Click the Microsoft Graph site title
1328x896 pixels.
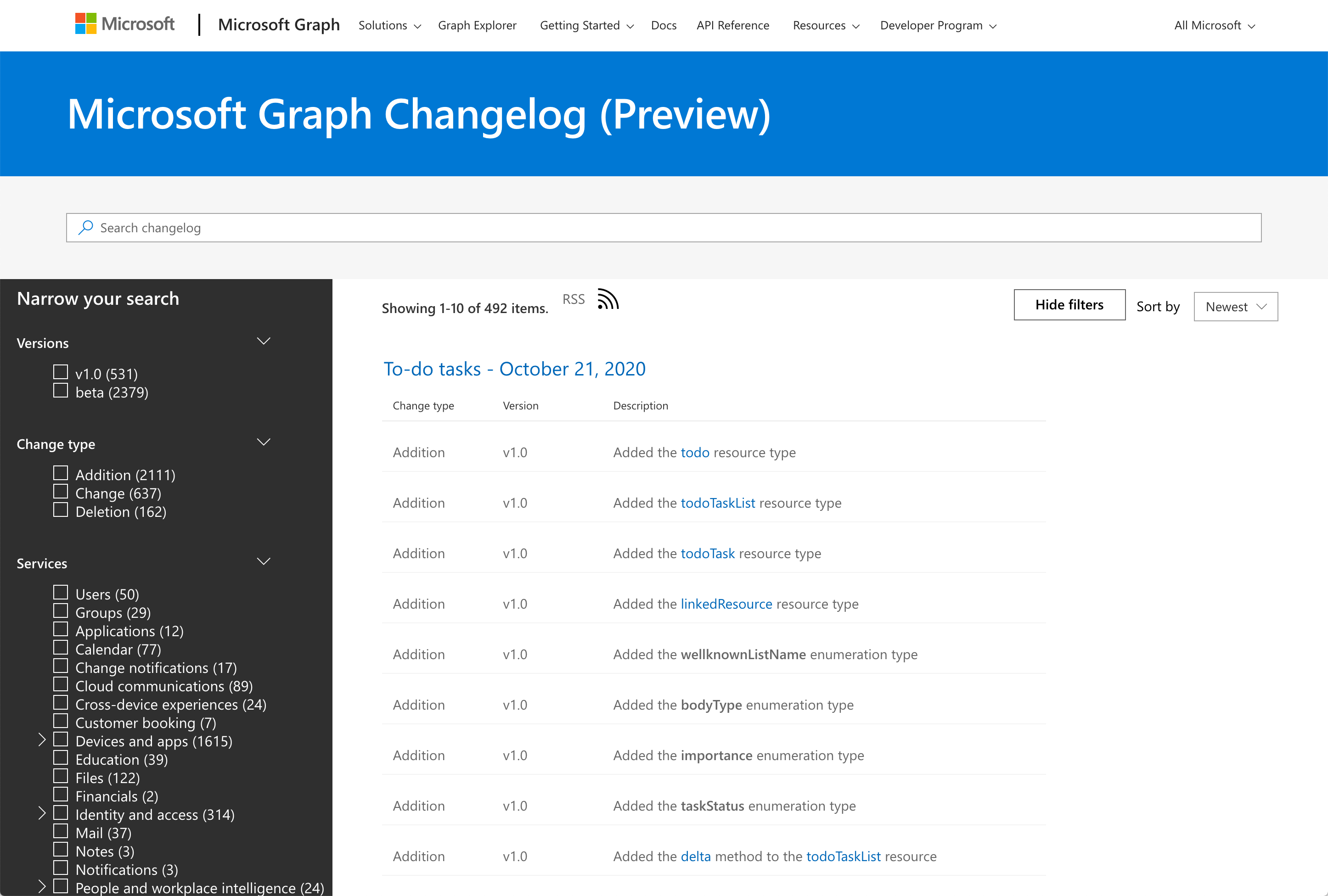coord(279,24)
